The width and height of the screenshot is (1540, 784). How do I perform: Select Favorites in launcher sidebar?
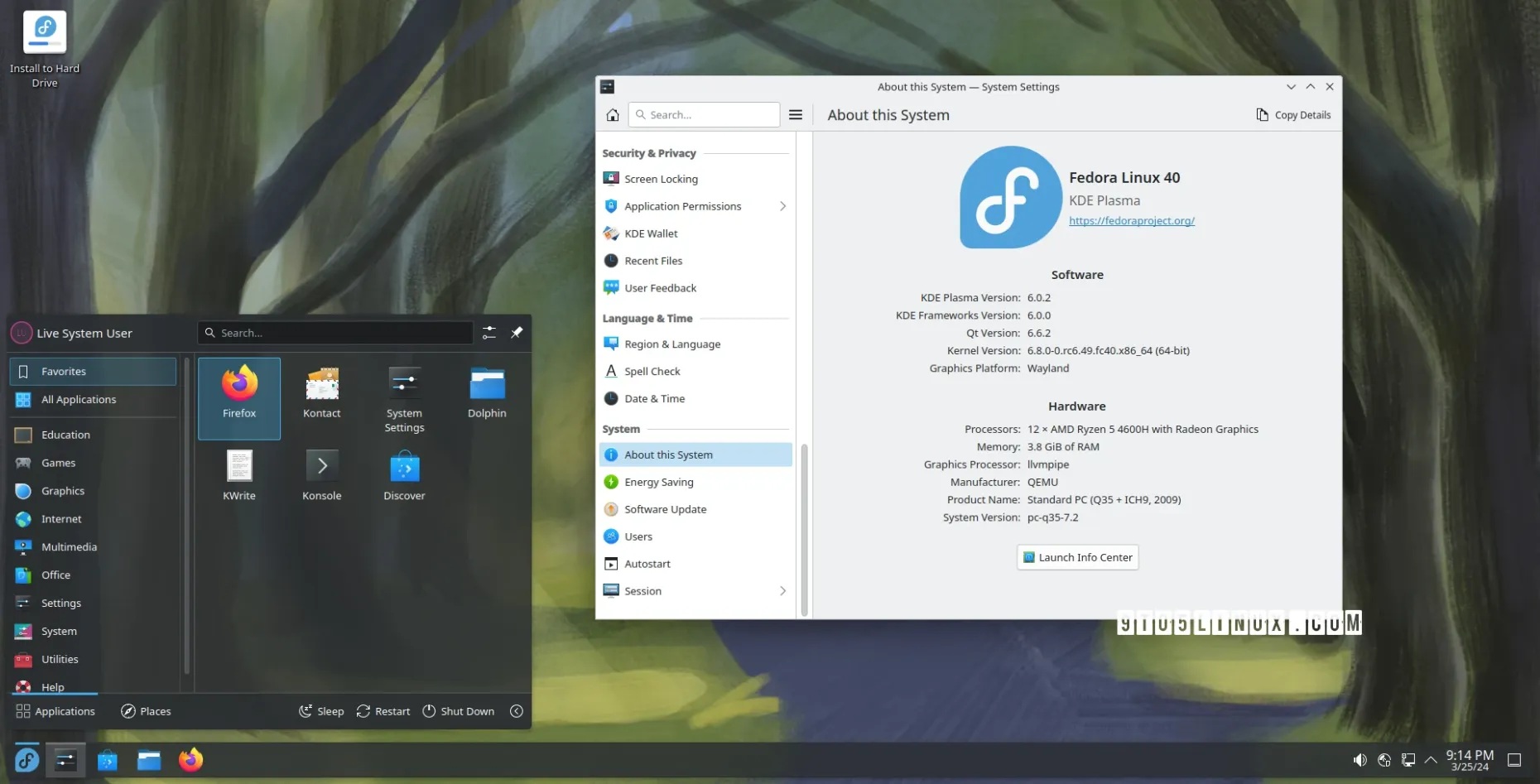tap(93, 372)
